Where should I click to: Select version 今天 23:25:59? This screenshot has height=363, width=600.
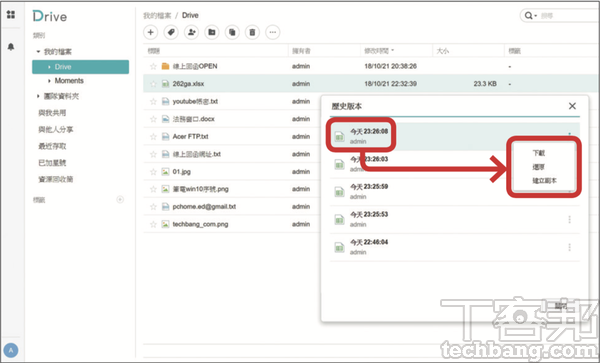click(455, 192)
